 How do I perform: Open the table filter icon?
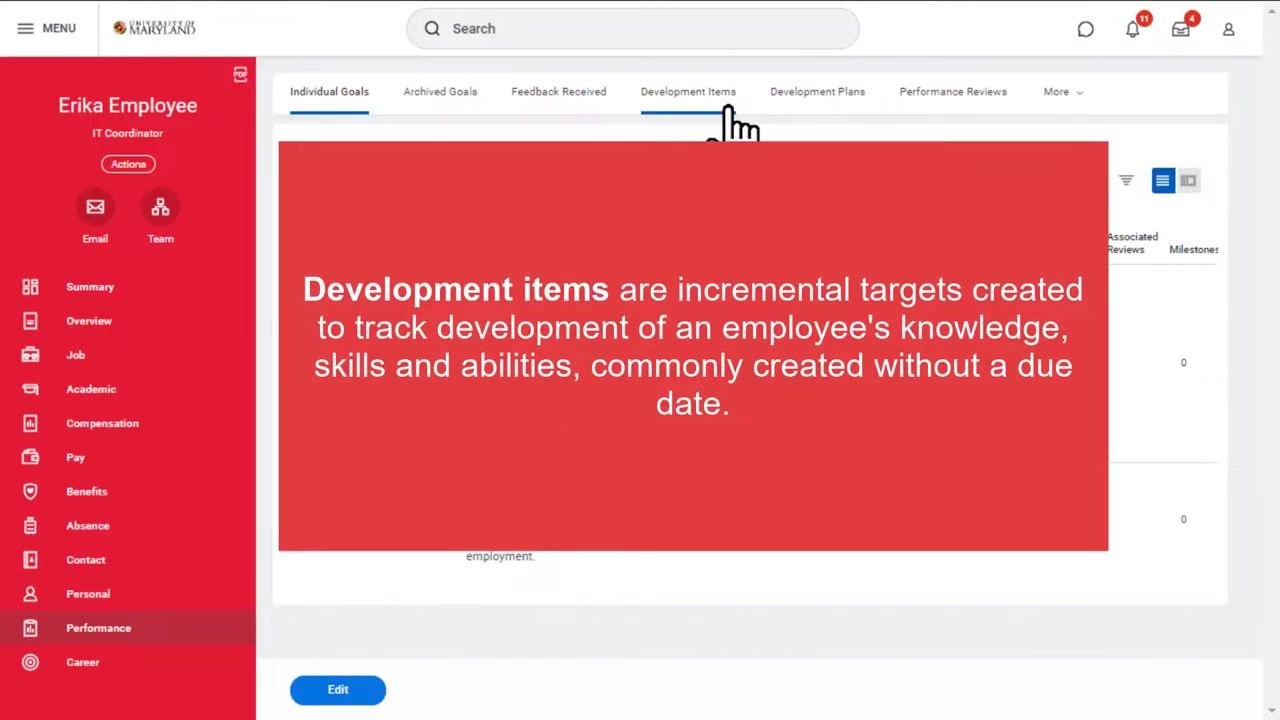(x=1126, y=181)
